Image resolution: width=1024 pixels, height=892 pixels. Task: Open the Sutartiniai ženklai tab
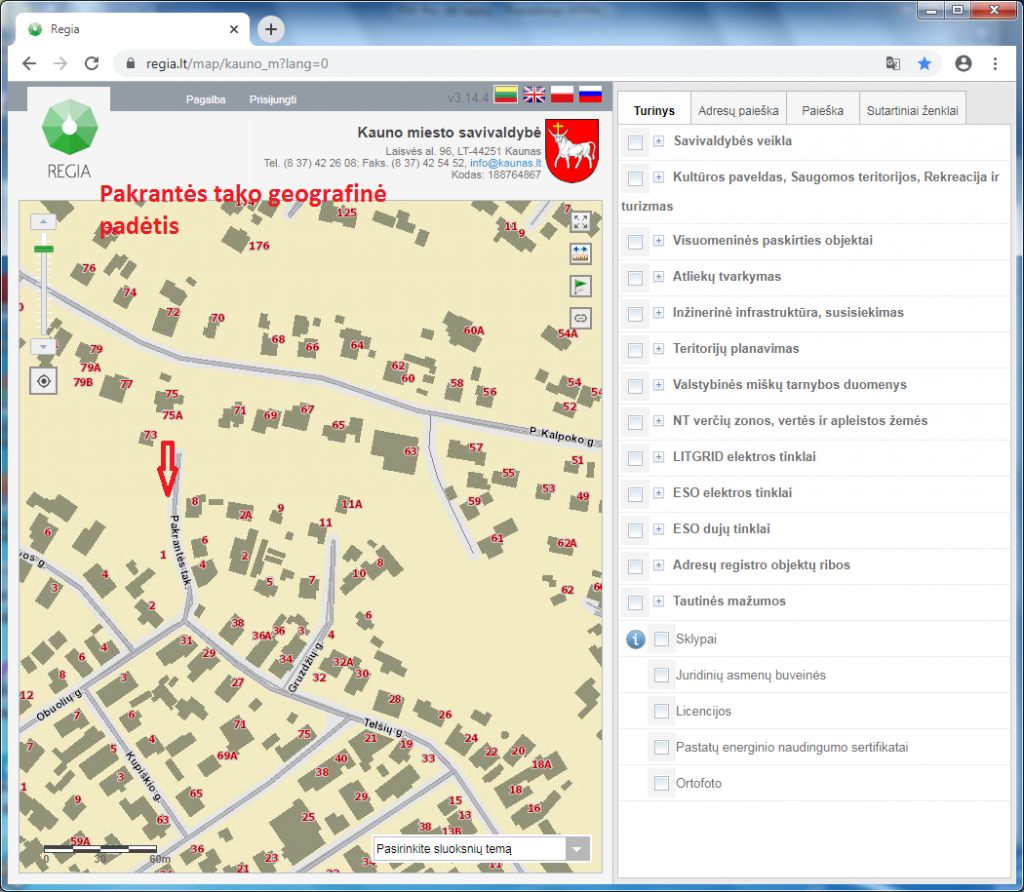(912, 111)
